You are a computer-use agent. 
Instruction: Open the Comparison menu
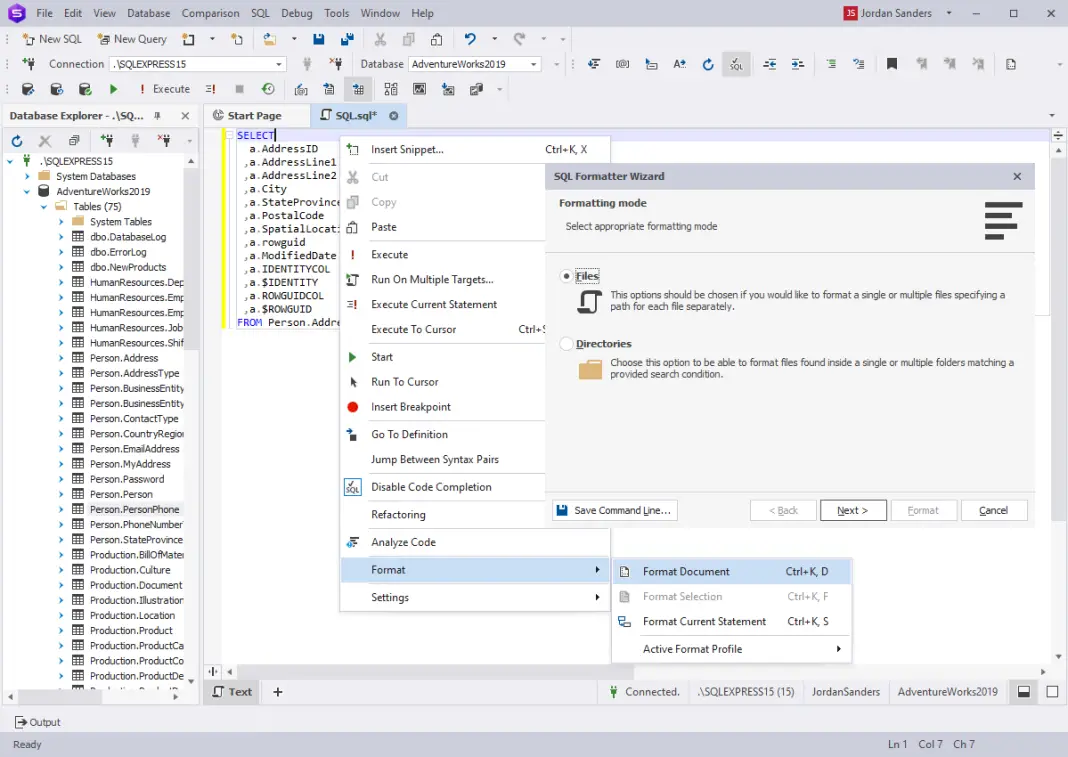[211, 13]
